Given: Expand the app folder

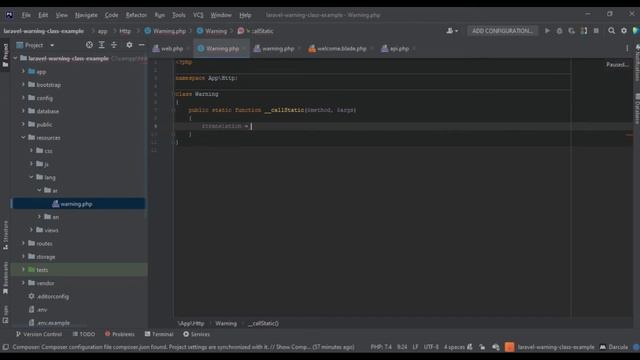Looking at the screenshot, I should [x=23, y=71].
